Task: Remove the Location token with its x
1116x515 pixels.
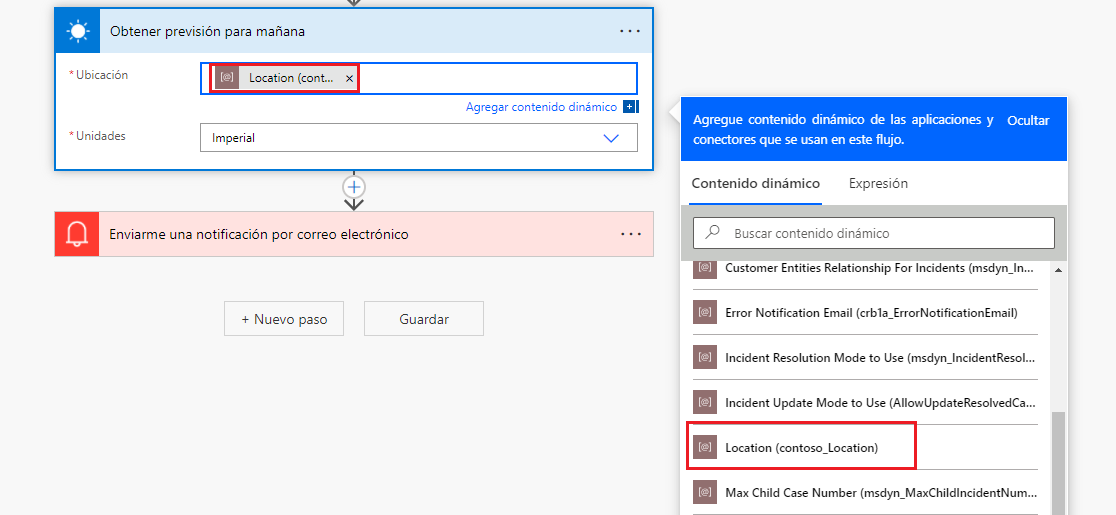Action: point(349,79)
